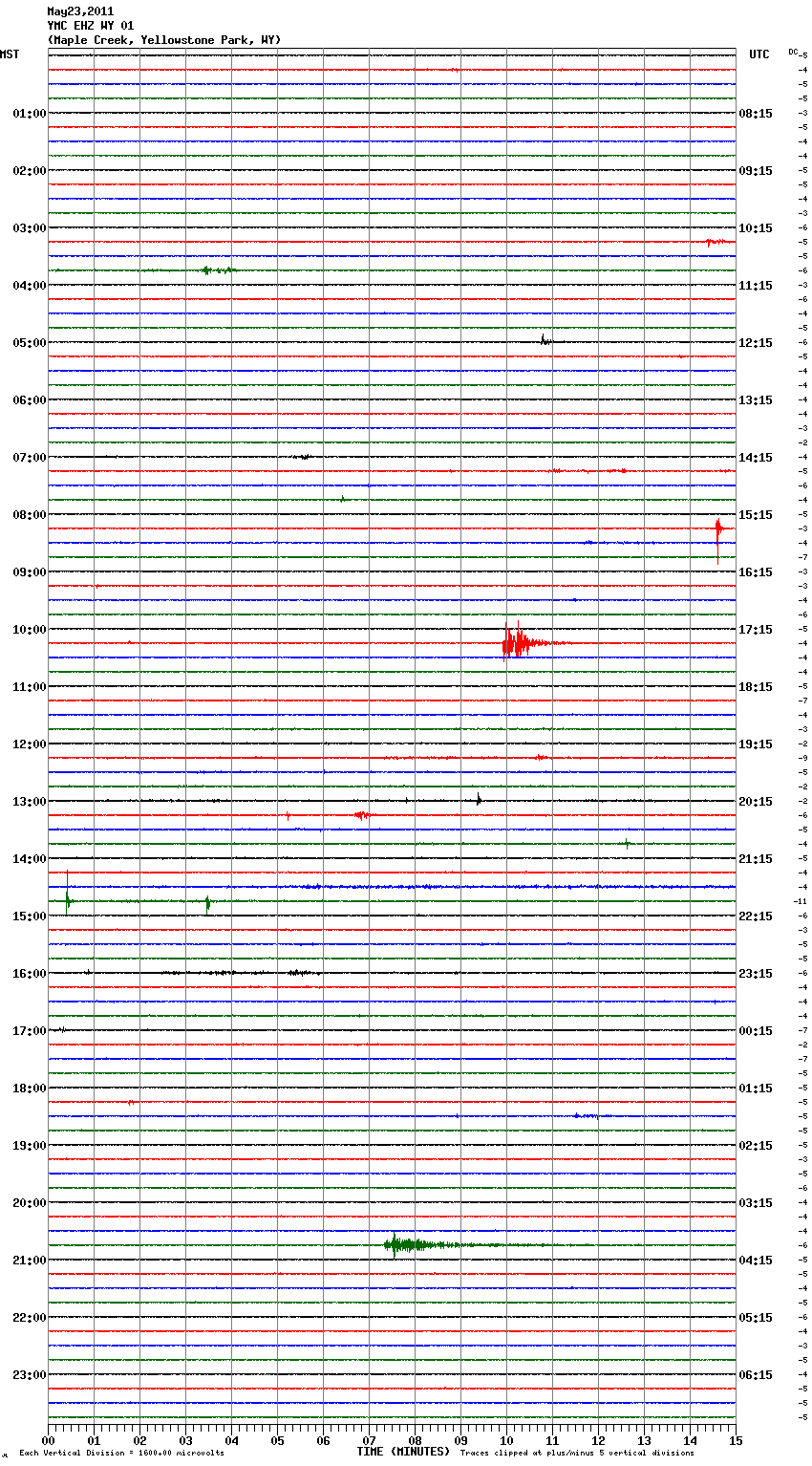Click the small black spike on the 05:00 trace

(544, 340)
